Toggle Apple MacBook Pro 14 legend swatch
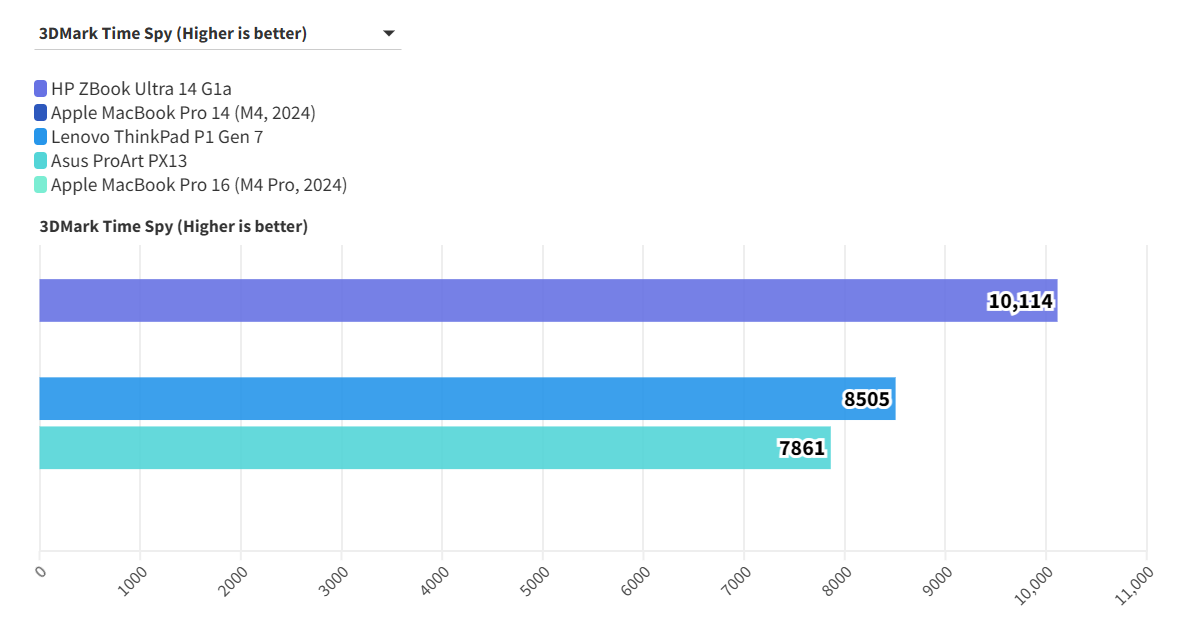 pyautogui.click(x=40, y=113)
